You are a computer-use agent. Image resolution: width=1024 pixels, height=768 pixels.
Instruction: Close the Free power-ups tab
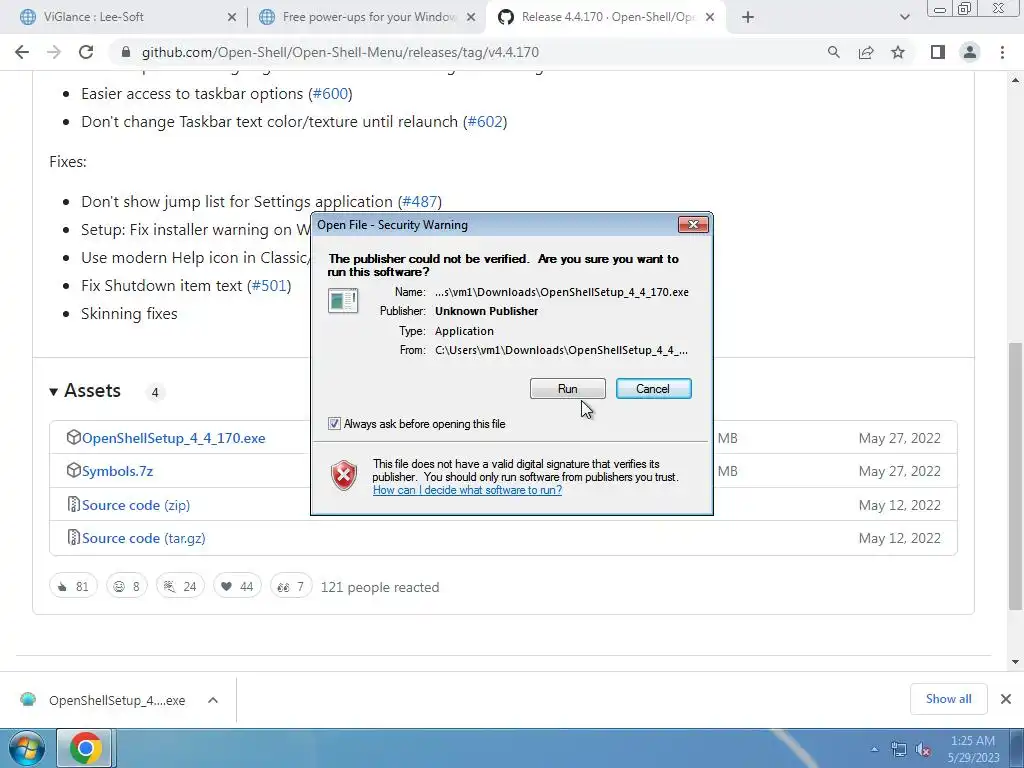coord(471,18)
